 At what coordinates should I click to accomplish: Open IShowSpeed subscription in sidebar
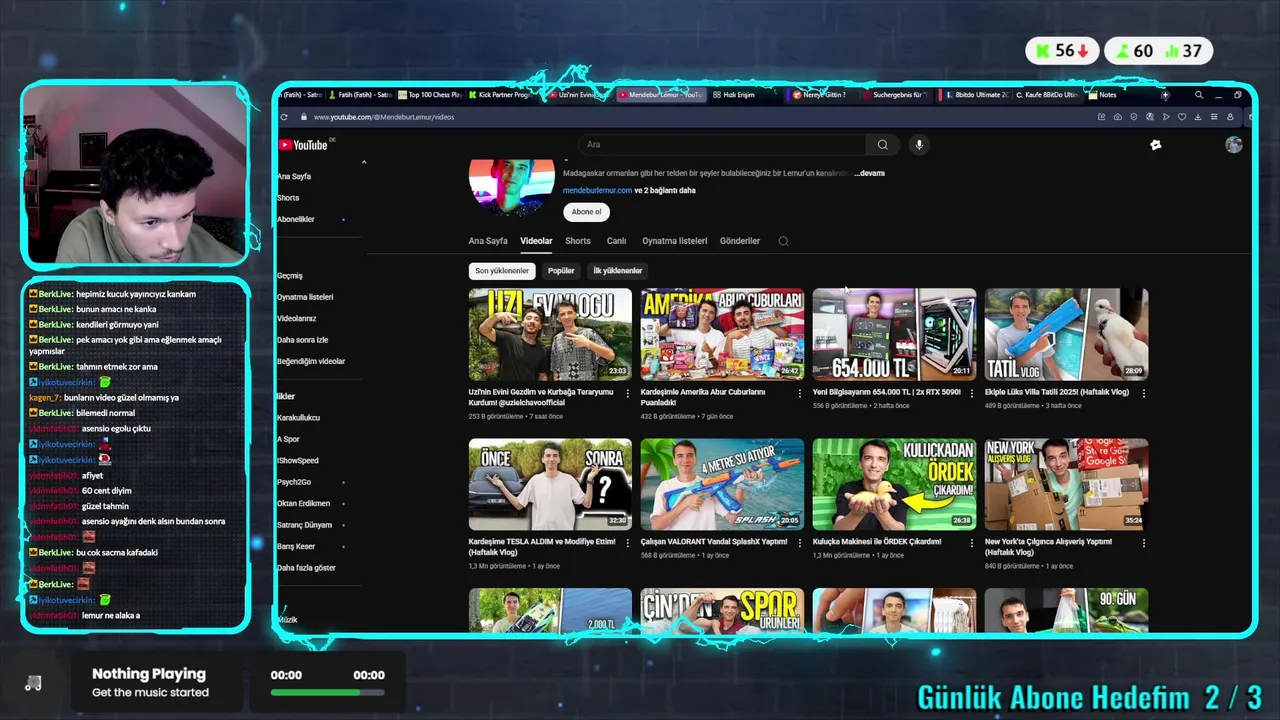click(x=298, y=461)
